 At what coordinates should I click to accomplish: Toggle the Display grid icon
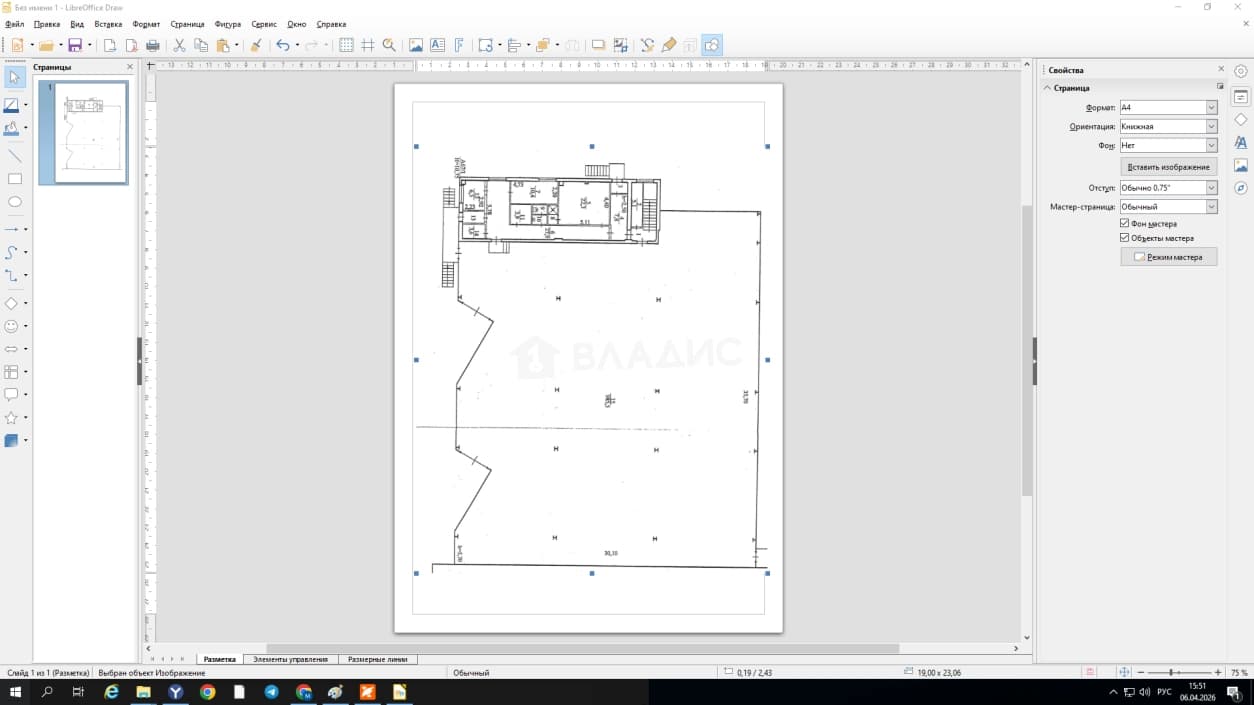[346, 45]
